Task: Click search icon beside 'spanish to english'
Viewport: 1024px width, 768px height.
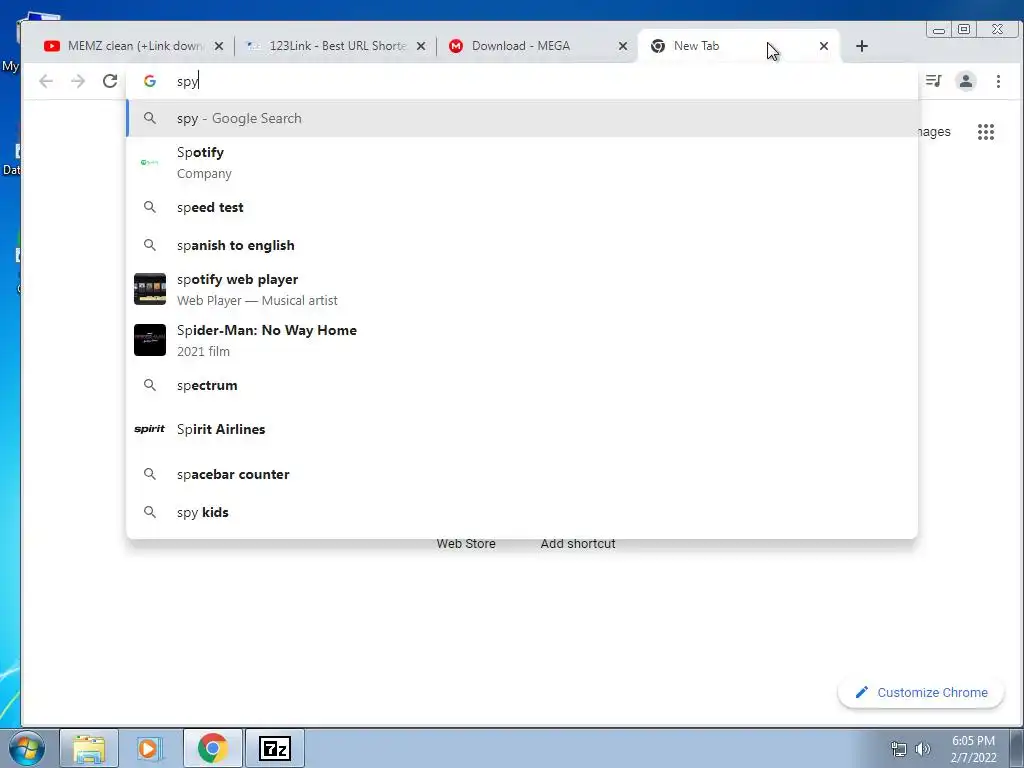Action: click(x=150, y=245)
